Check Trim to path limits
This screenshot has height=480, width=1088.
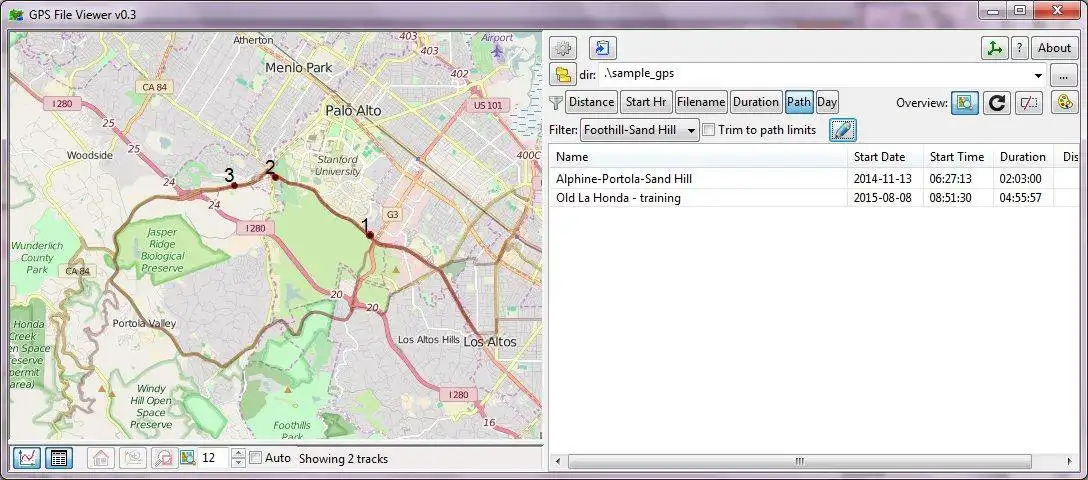(x=708, y=130)
